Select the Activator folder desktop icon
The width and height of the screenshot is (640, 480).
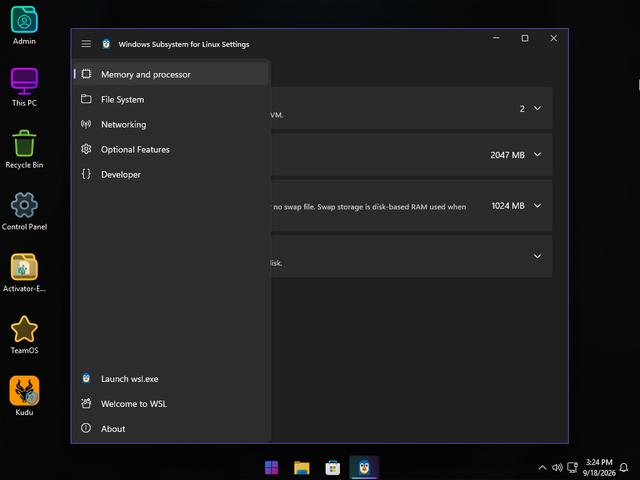(24, 273)
